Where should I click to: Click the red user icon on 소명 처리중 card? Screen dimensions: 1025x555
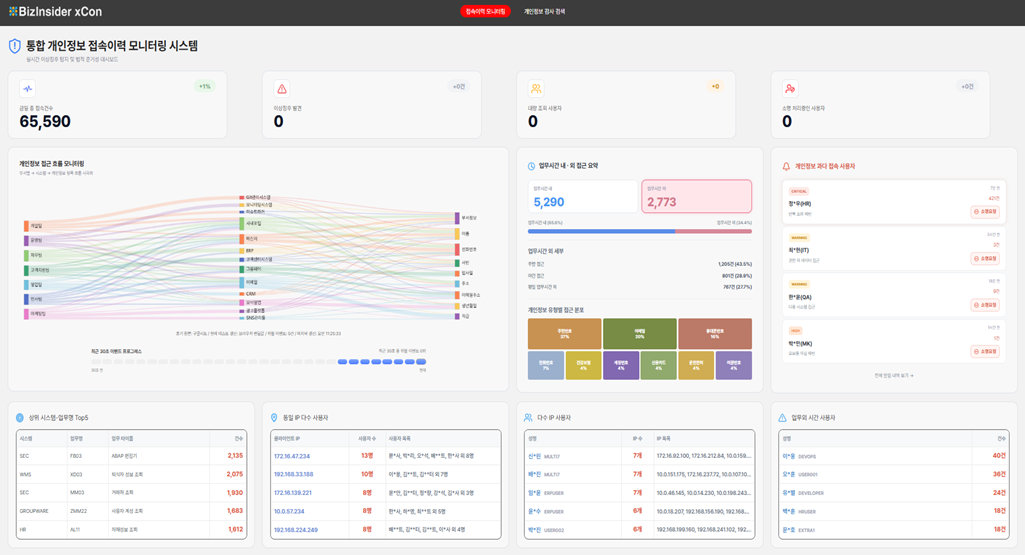[790, 88]
